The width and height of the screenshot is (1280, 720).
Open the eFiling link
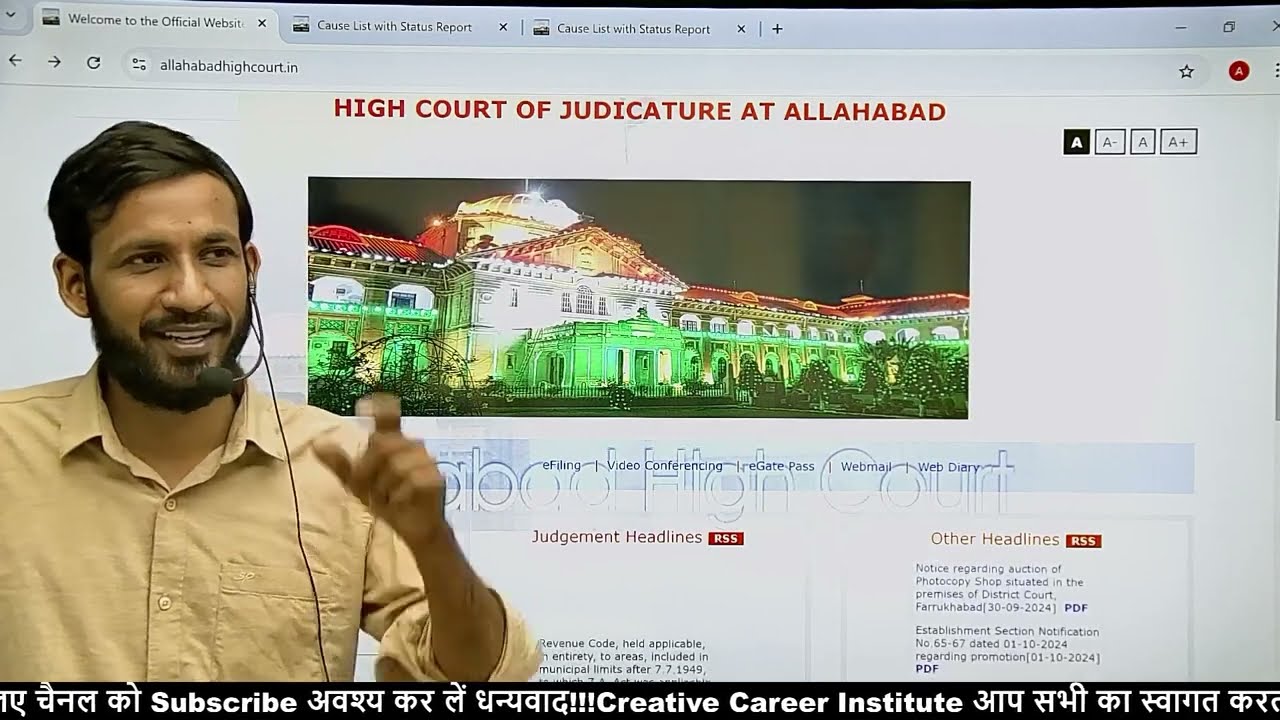pos(561,465)
